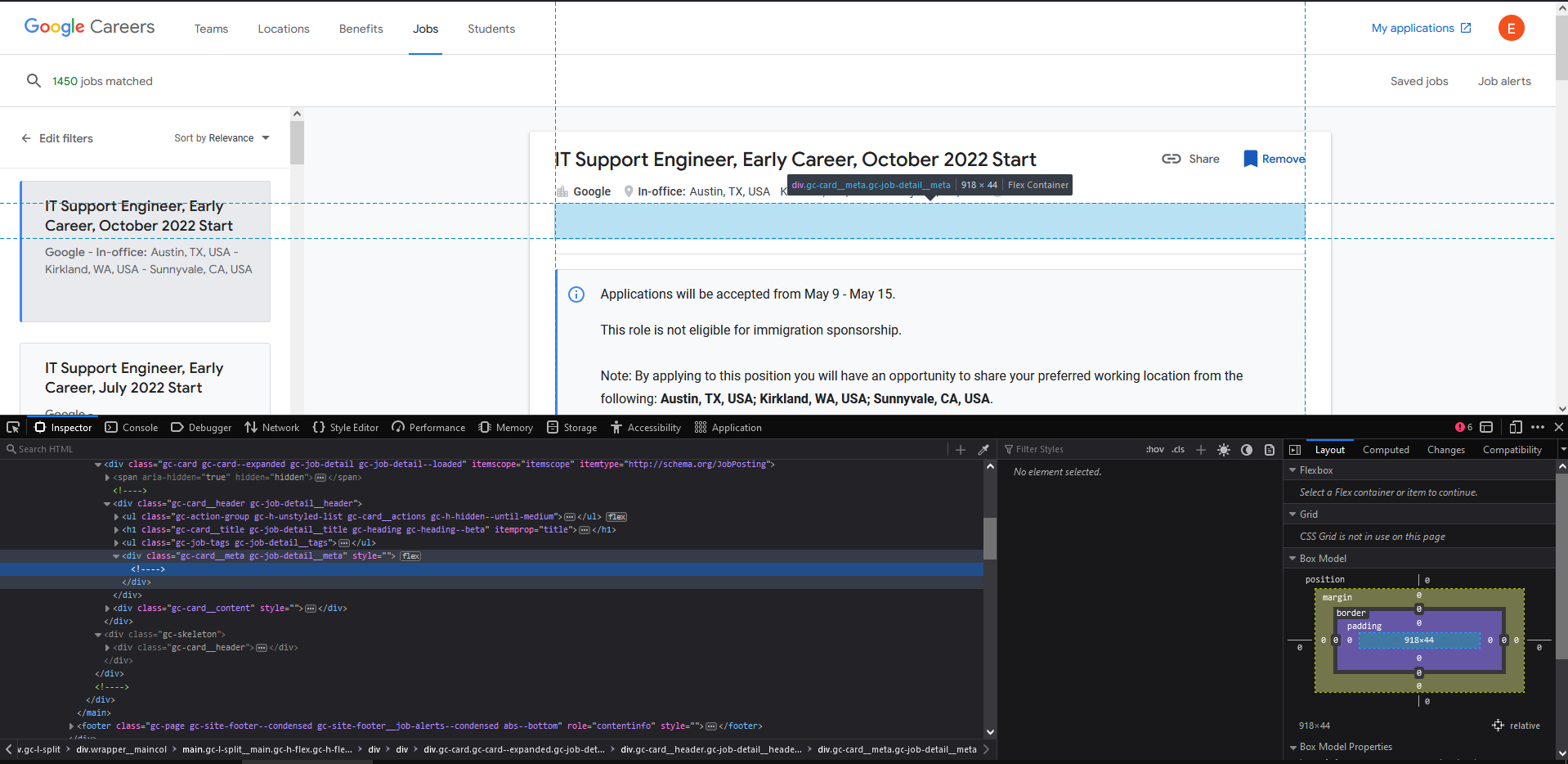This screenshot has width=1568, height=764.
Task: Collapse the Flexbox section
Action: click(x=1292, y=470)
